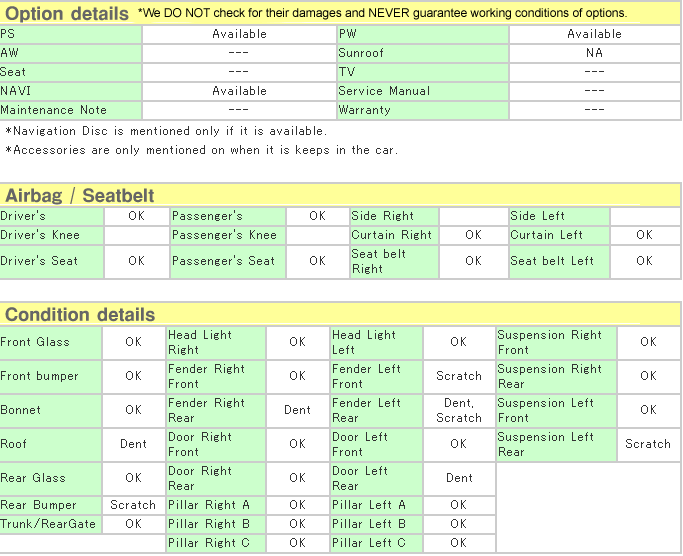The width and height of the screenshot is (683, 556).
Task: Select the Bonnet condition label
Action: pyautogui.click(x=50, y=410)
